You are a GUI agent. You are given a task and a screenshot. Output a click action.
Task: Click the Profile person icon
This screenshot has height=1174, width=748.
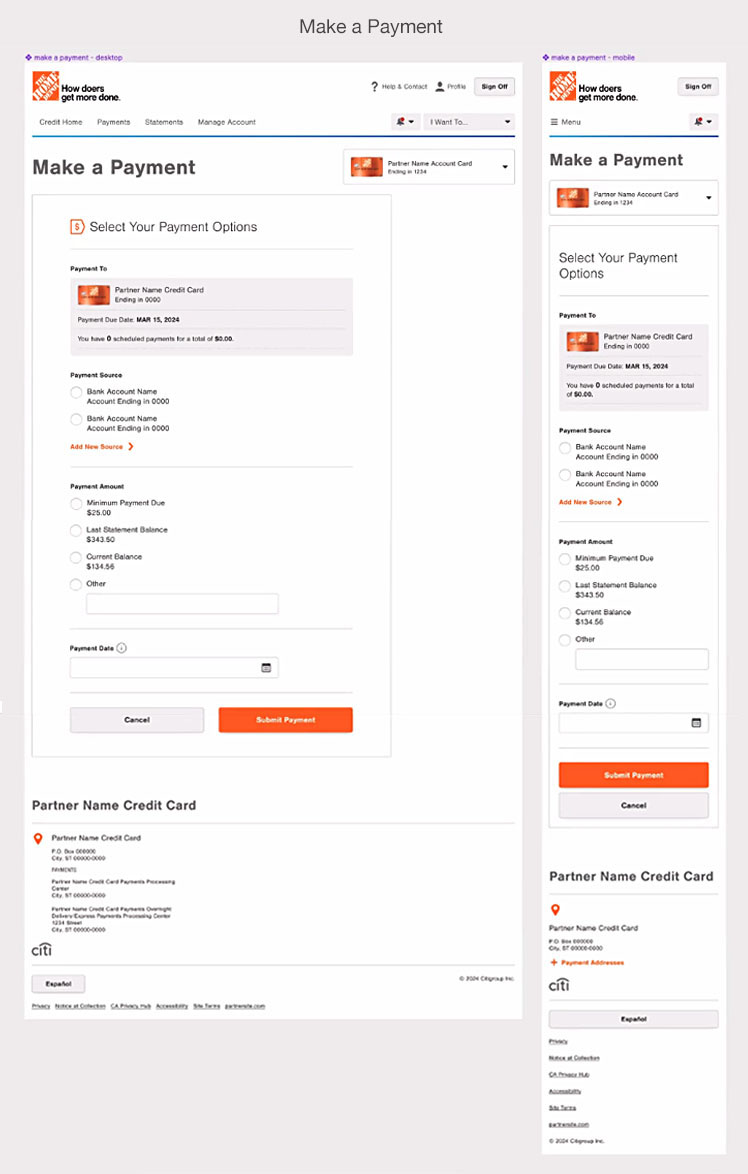coord(440,87)
